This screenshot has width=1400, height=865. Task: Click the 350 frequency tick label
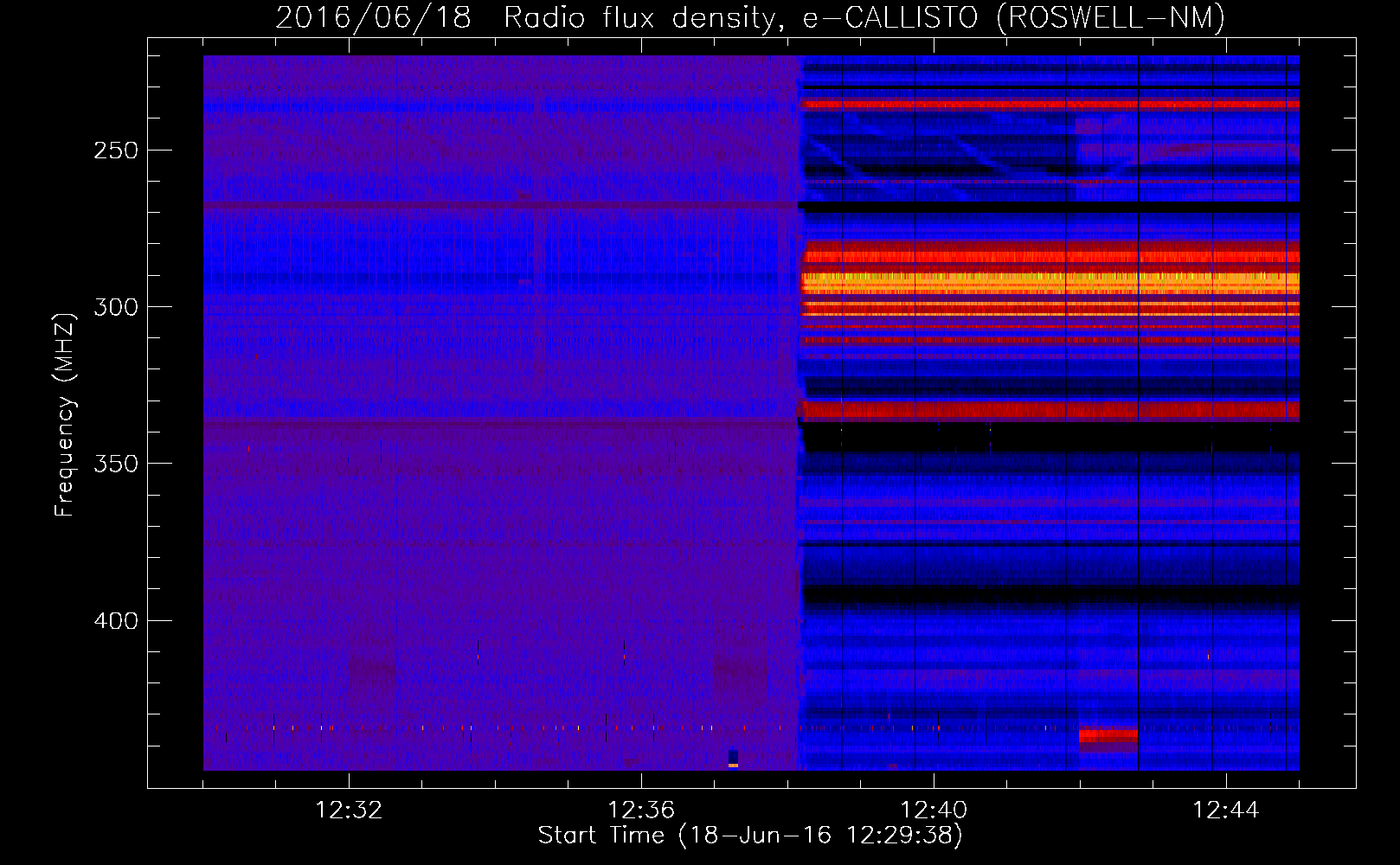click(116, 464)
